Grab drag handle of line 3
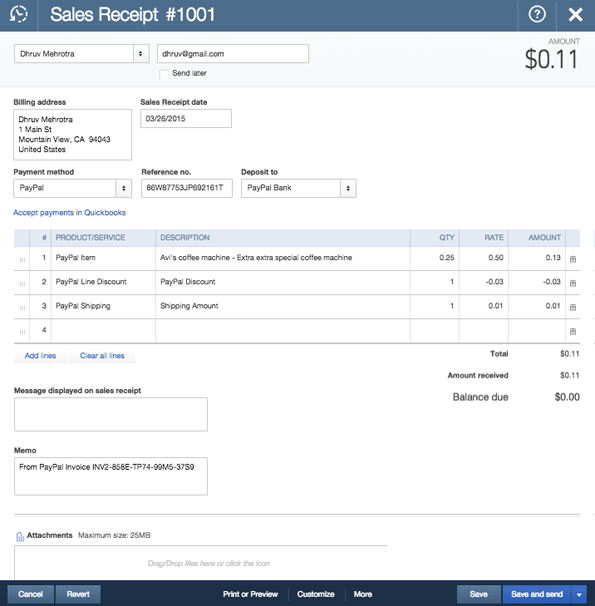The width and height of the screenshot is (595, 606). (x=22, y=308)
